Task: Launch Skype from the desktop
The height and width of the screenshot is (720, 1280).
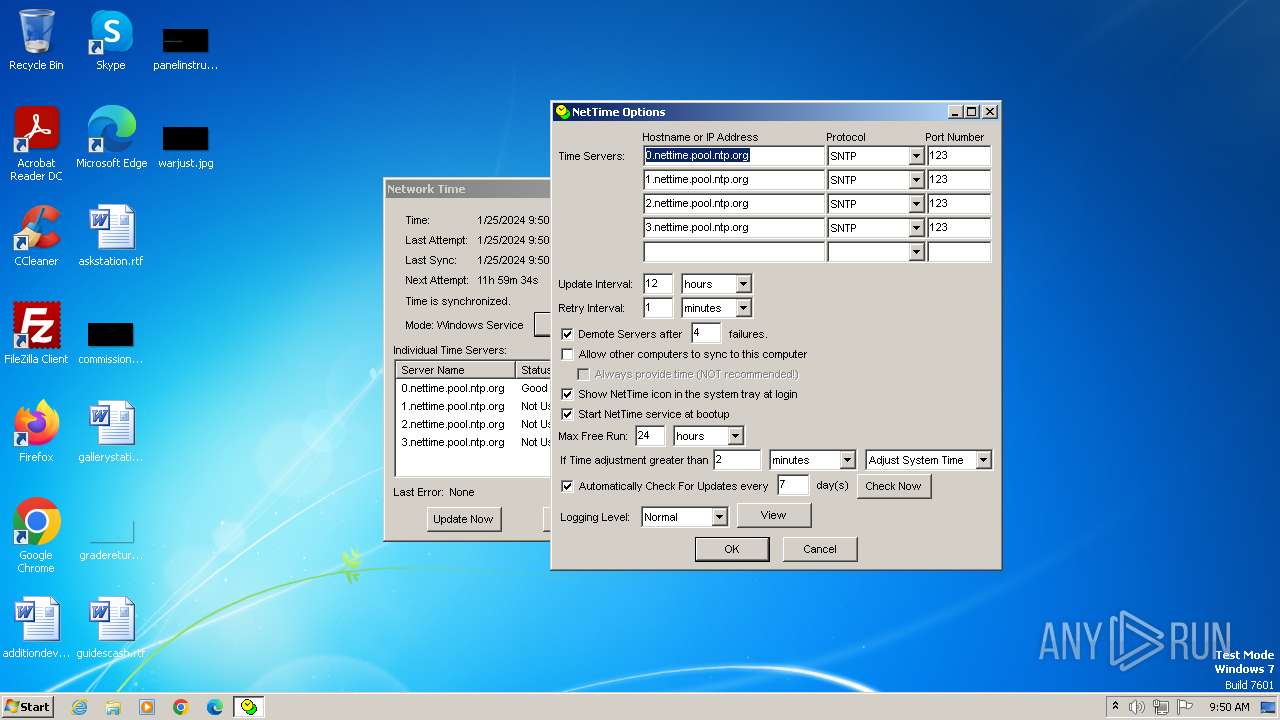Action: 111,40
